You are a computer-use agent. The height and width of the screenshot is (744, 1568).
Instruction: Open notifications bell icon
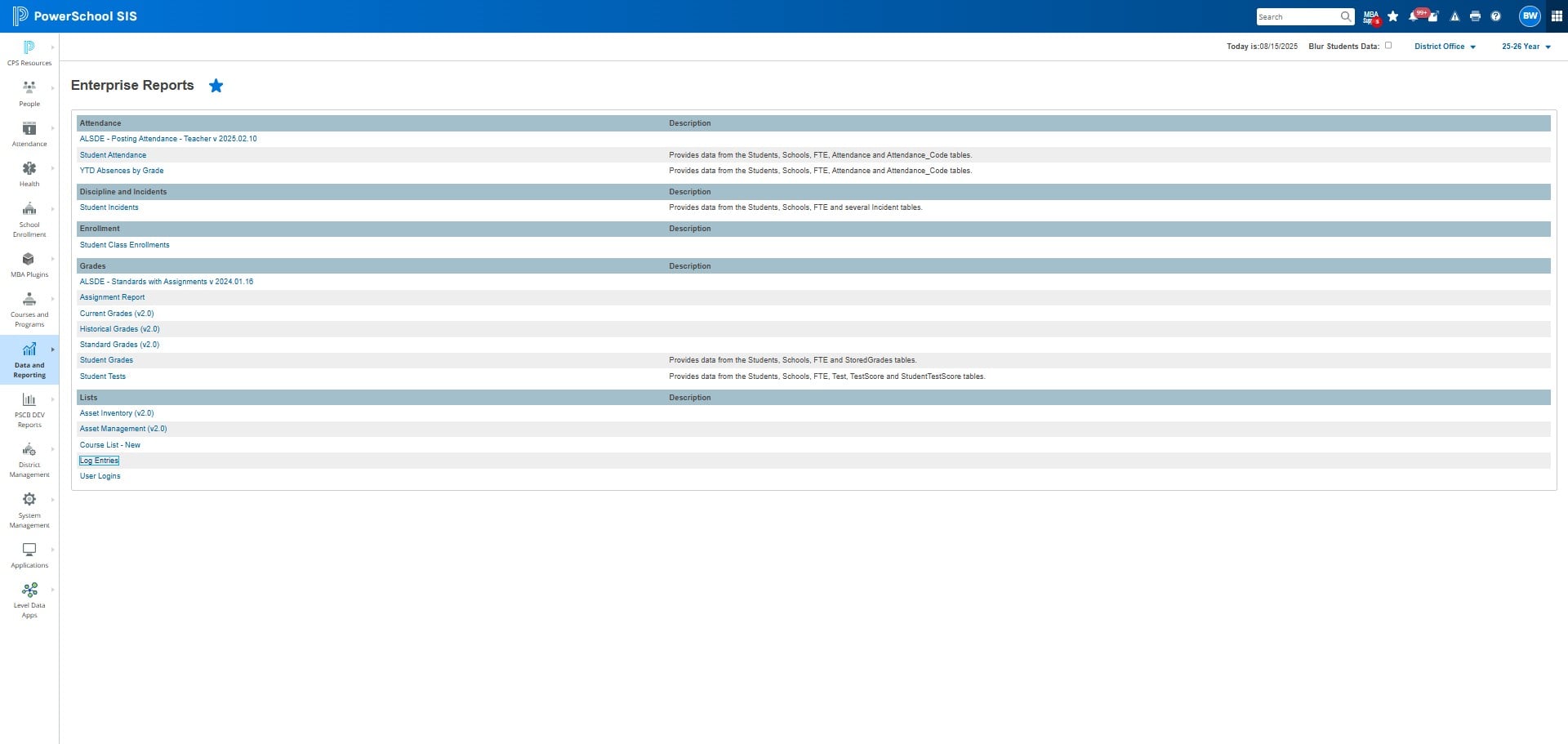pyautogui.click(x=1413, y=16)
